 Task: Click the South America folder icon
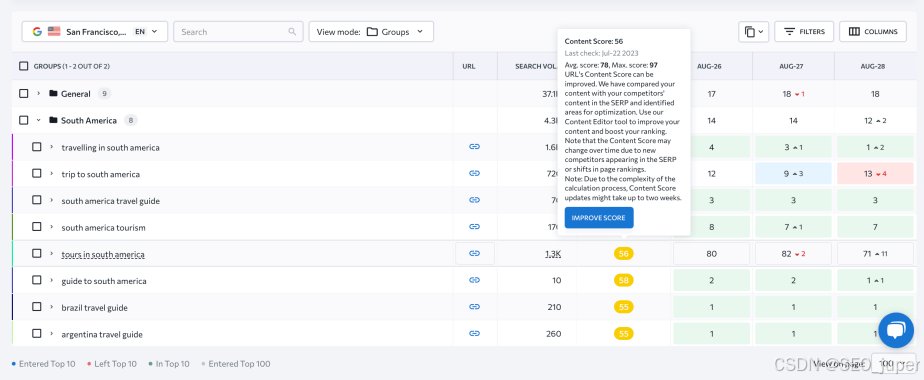point(54,120)
